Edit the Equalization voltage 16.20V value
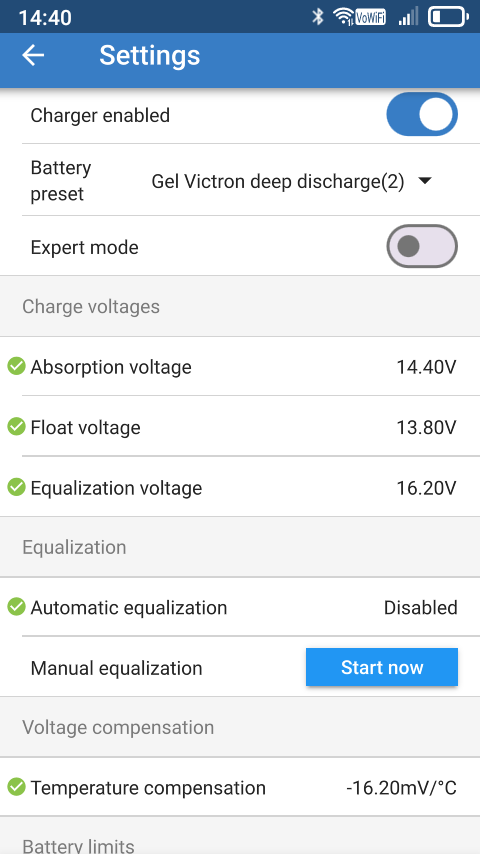Viewport: 480px width, 854px height. coord(426,488)
